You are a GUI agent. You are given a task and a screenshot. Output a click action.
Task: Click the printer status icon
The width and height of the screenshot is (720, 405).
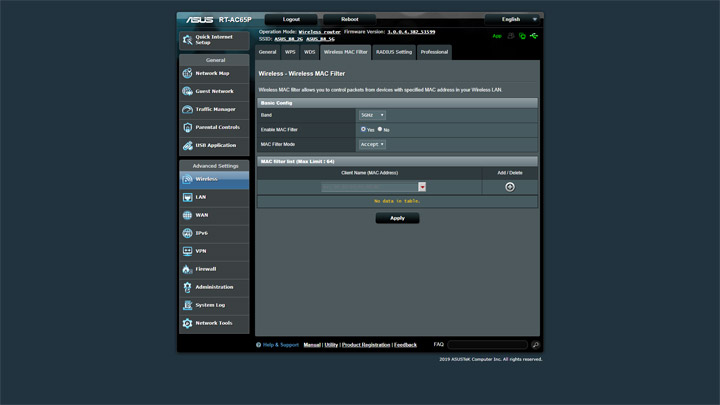tap(511, 36)
